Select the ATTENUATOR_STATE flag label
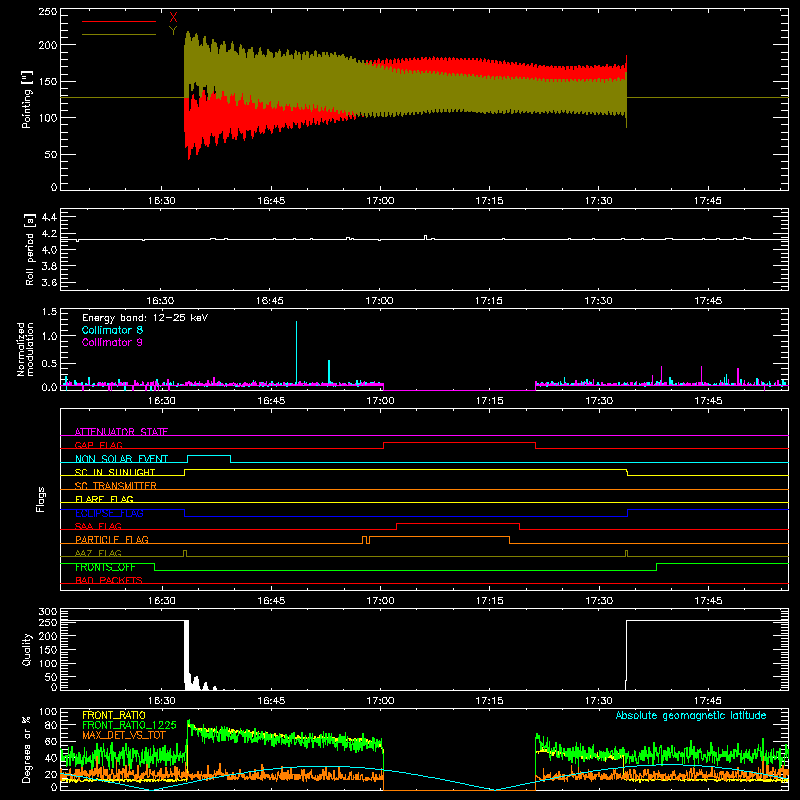Image resolution: width=800 pixels, height=800 pixels. click(121, 432)
